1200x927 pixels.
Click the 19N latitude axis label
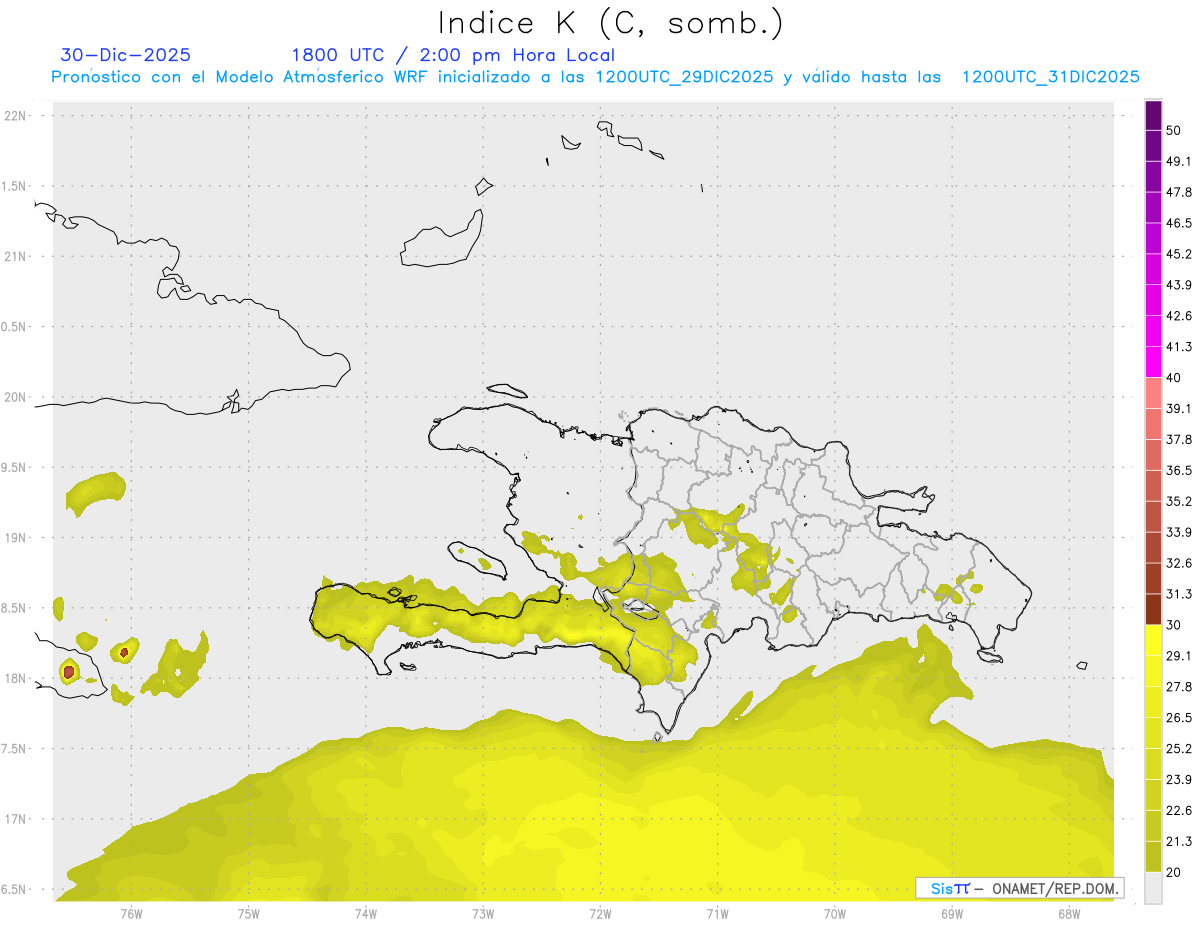pyautogui.click(x=15, y=538)
